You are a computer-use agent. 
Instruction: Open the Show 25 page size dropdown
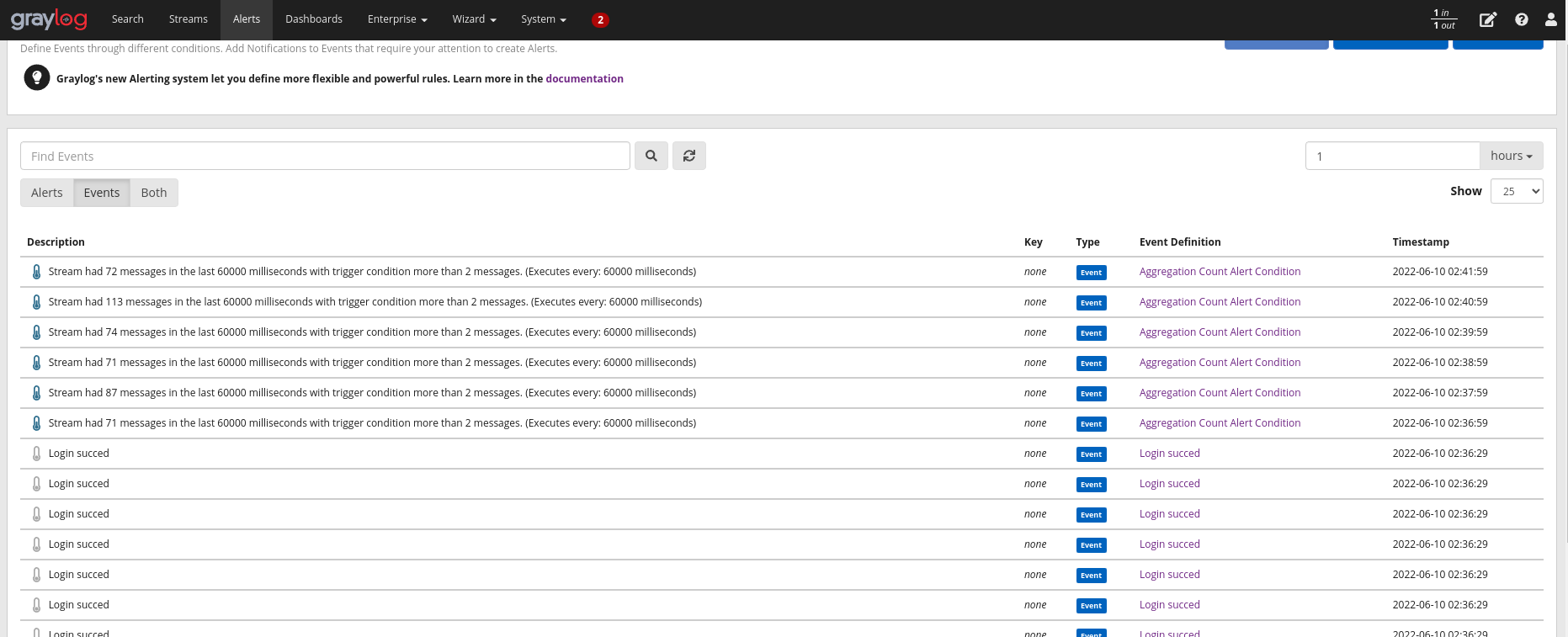coord(1516,191)
